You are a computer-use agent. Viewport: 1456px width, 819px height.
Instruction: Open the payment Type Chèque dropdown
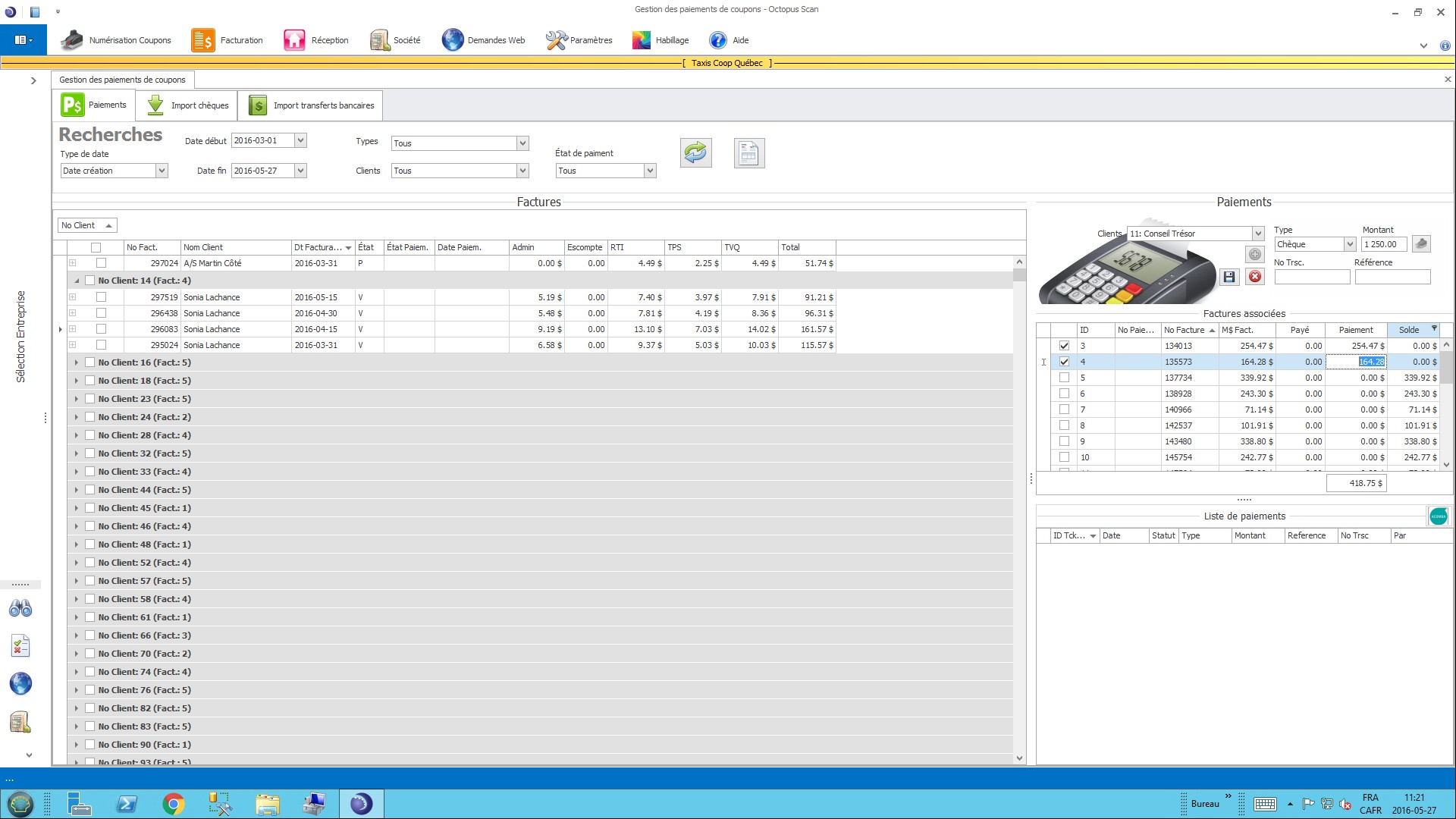tap(1350, 244)
